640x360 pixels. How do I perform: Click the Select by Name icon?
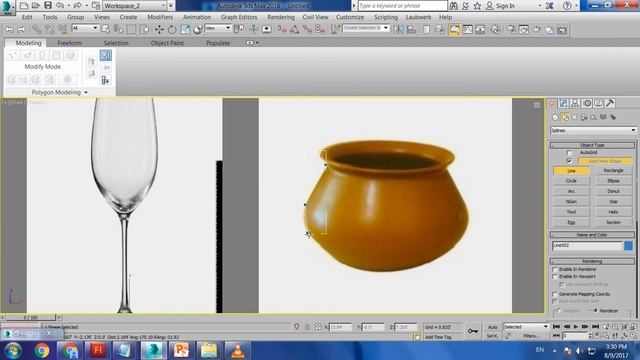tap(118, 29)
